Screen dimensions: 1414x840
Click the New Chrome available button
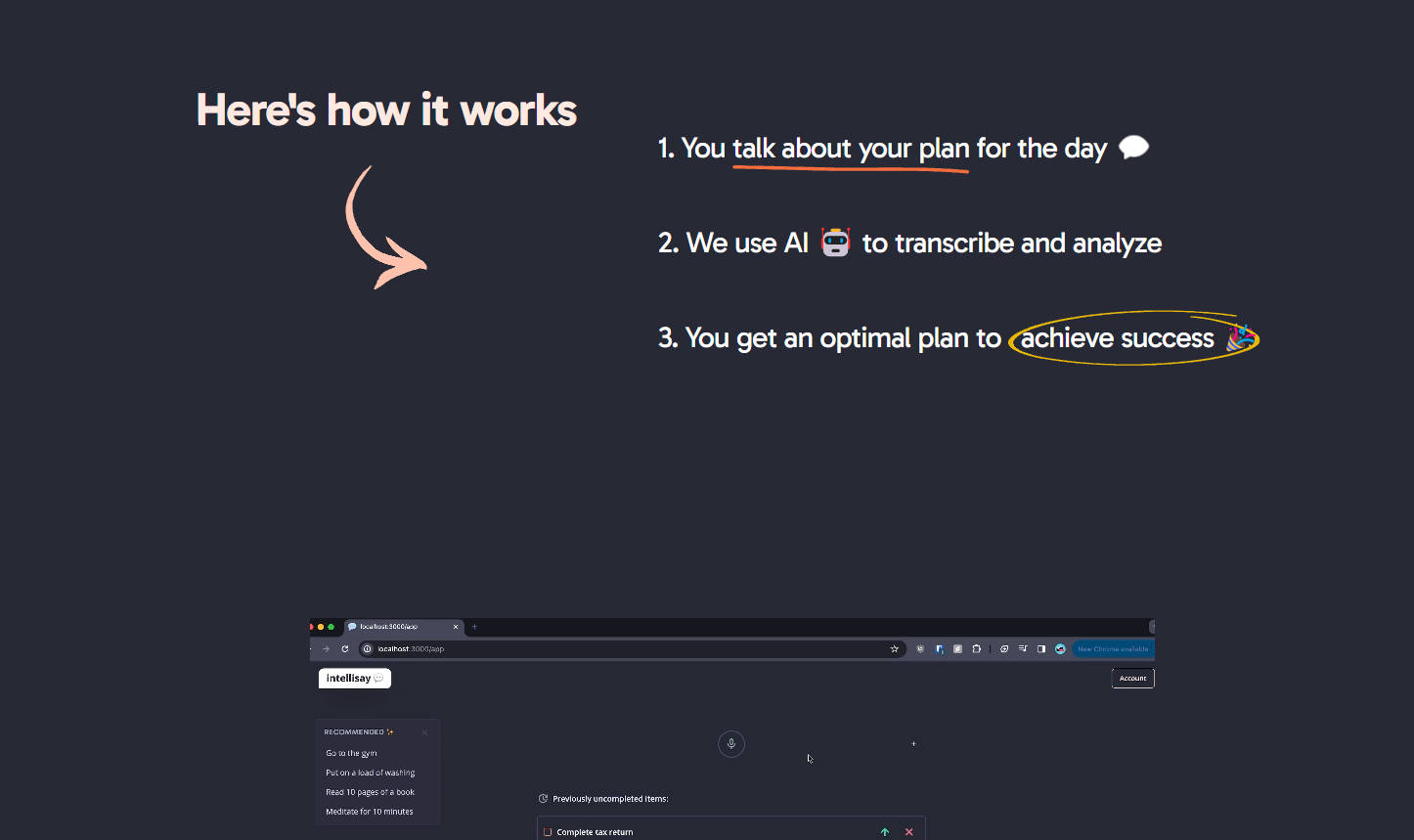[x=1113, y=649]
